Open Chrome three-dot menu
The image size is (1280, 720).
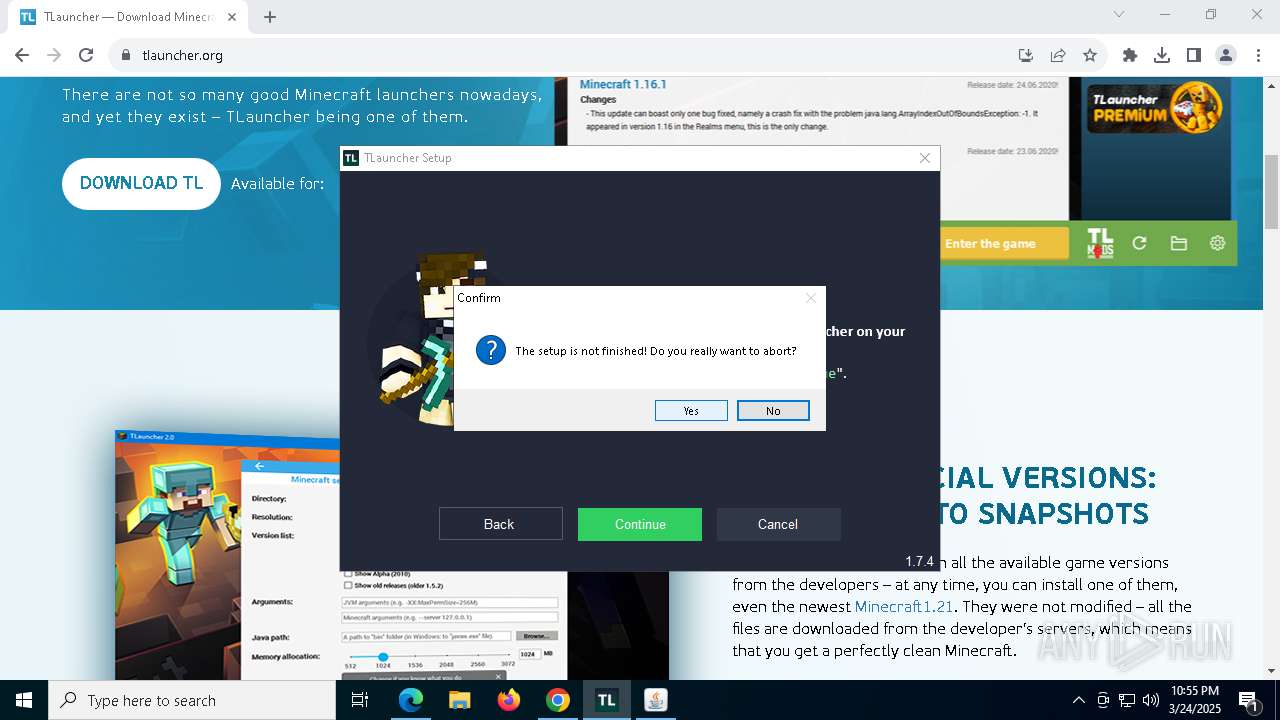tap(1258, 55)
